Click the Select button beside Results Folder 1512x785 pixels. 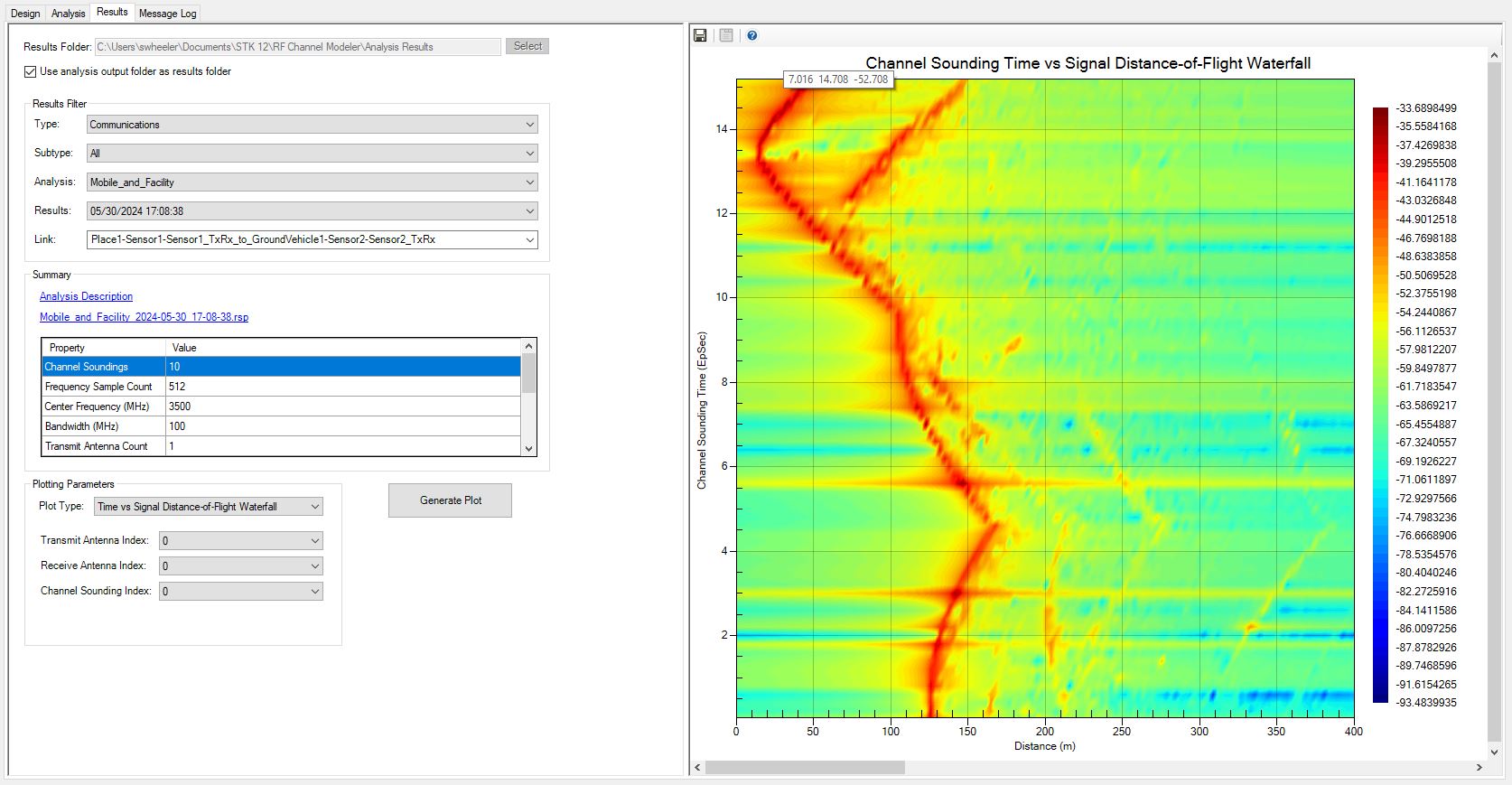coord(527,46)
